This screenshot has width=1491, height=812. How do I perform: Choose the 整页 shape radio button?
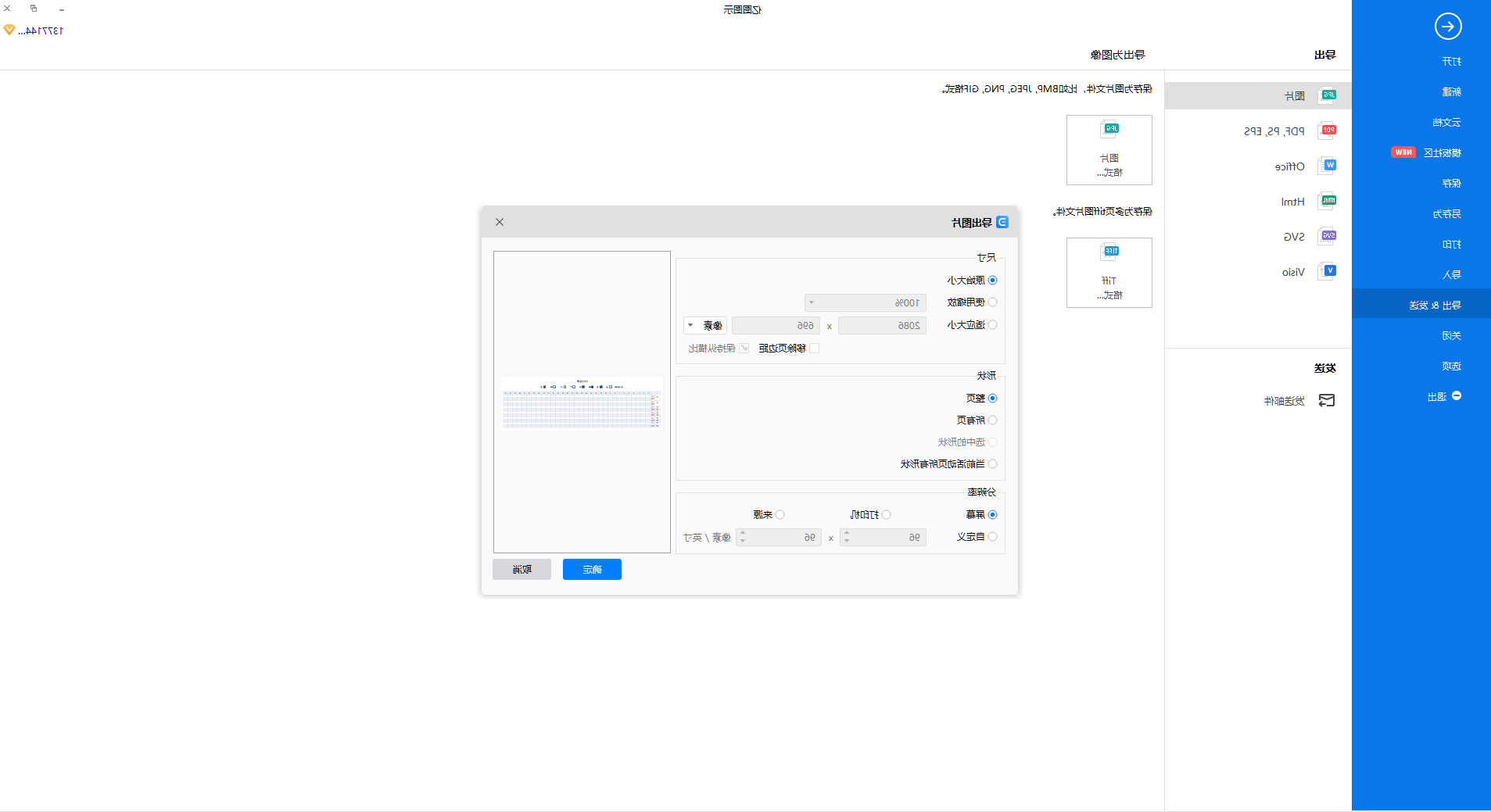(992, 398)
